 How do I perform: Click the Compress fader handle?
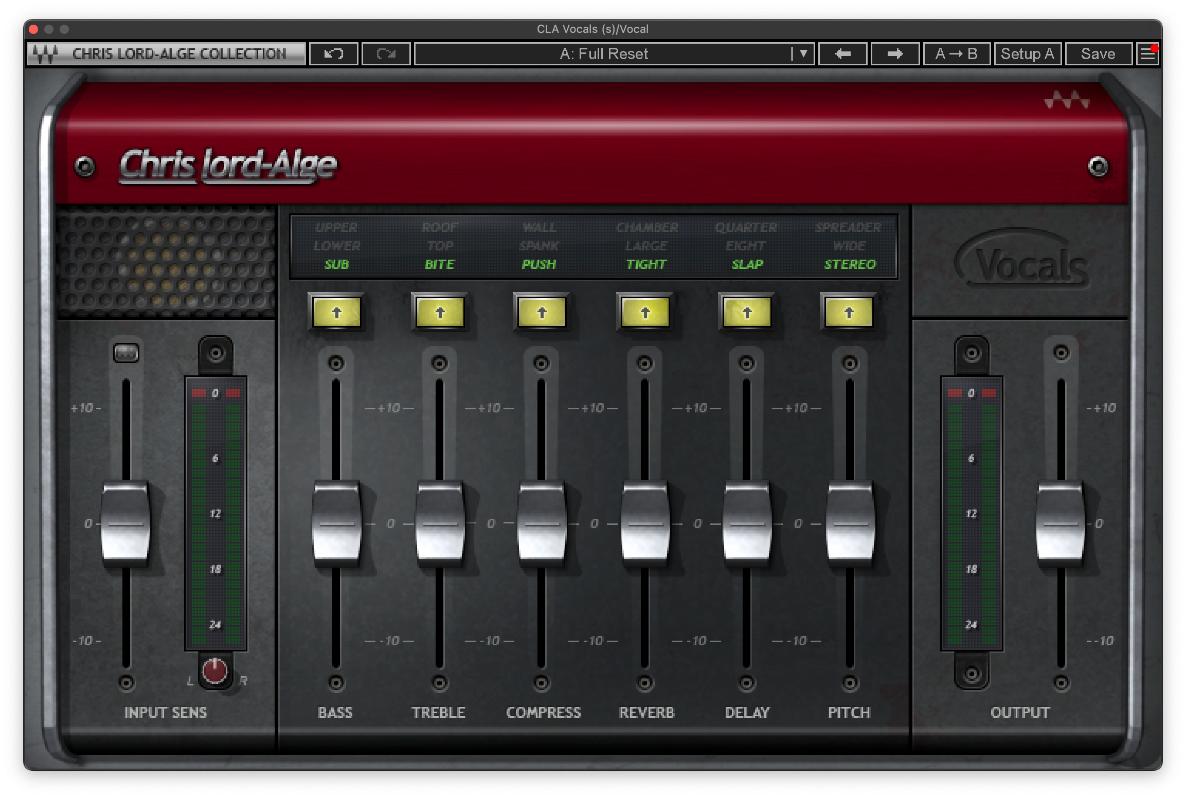542,523
